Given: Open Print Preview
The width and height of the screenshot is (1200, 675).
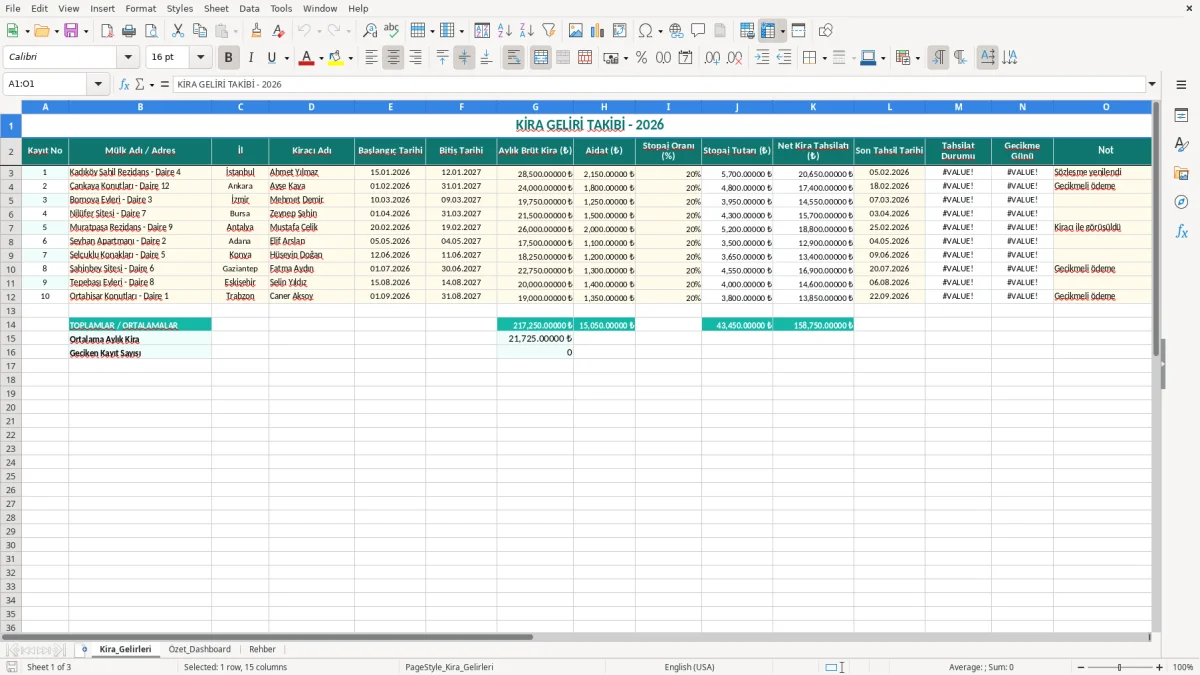Looking at the screenshot, I should [151, 31].
